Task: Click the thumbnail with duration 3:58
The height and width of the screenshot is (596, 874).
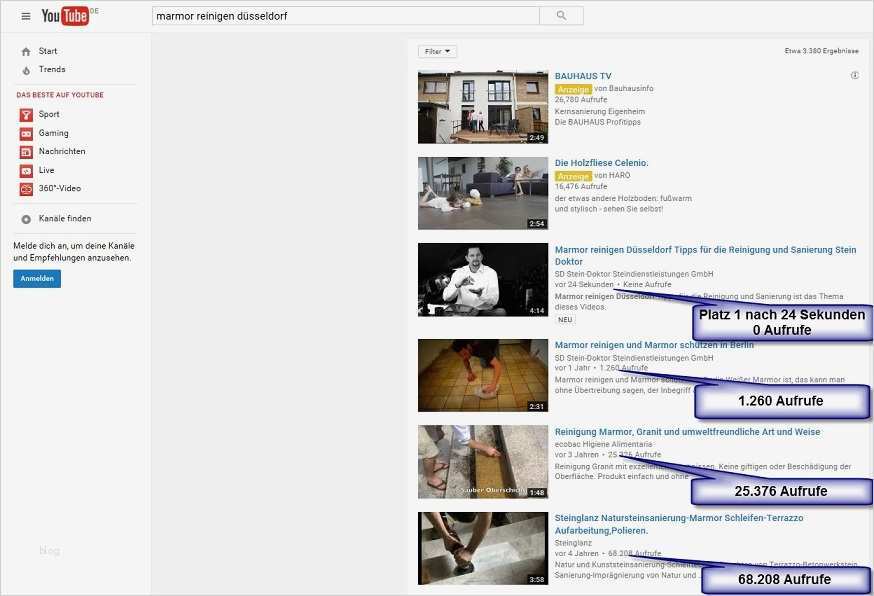Action: click(x=483, y=549)
